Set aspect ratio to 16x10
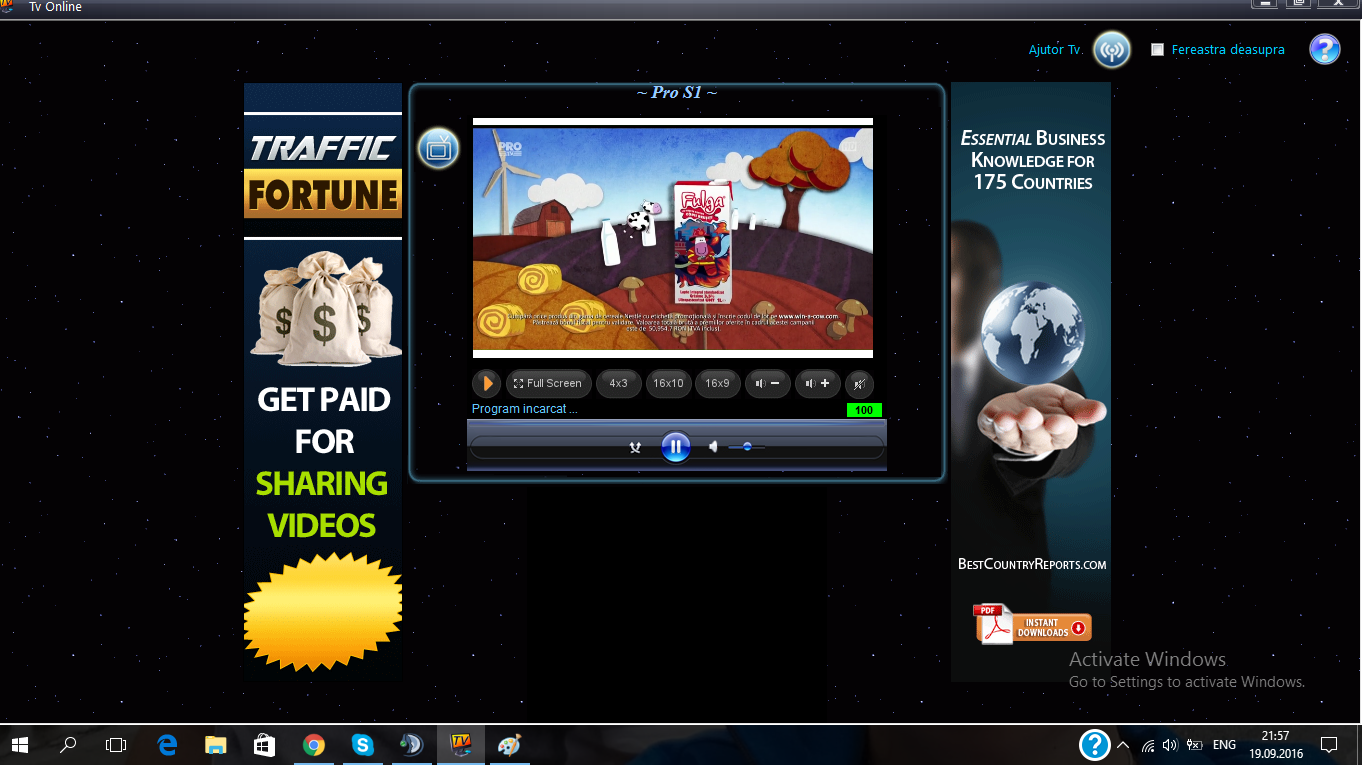 click(x=667, y=383)
